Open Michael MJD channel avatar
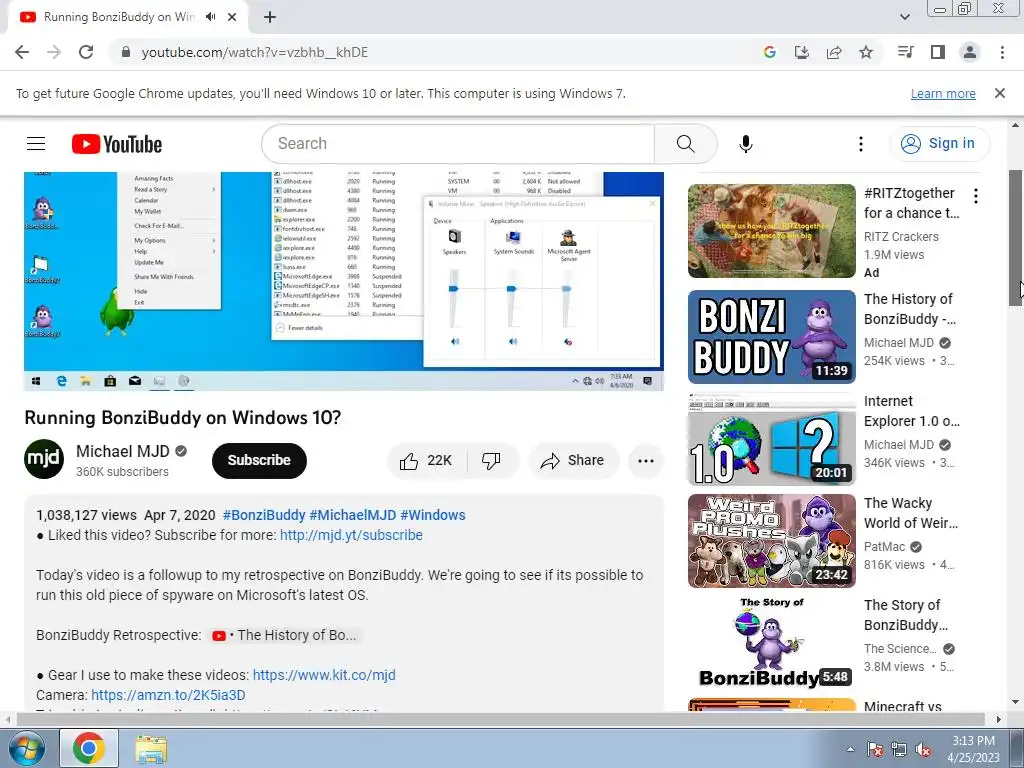Screen dimensions: 1024x768 [x=44, y=459]
